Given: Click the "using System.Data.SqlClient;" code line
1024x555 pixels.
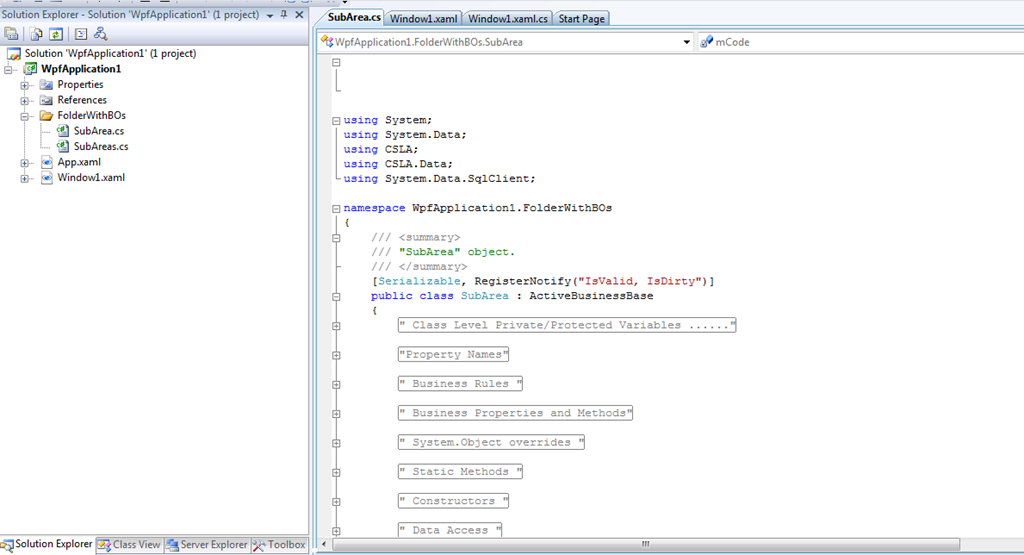Looking at the screenshot, I should (440, 178).
